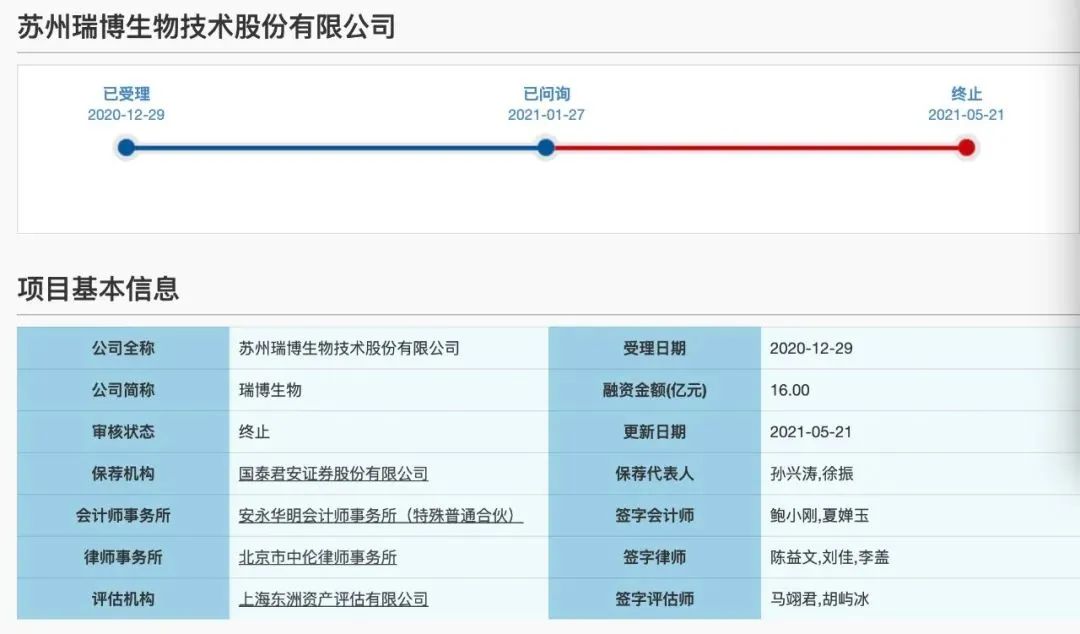The height and width of the screenshot is (634, 1080).
Task: Click the 瑞博生物 company short name cell
Action: click(270, 390)
